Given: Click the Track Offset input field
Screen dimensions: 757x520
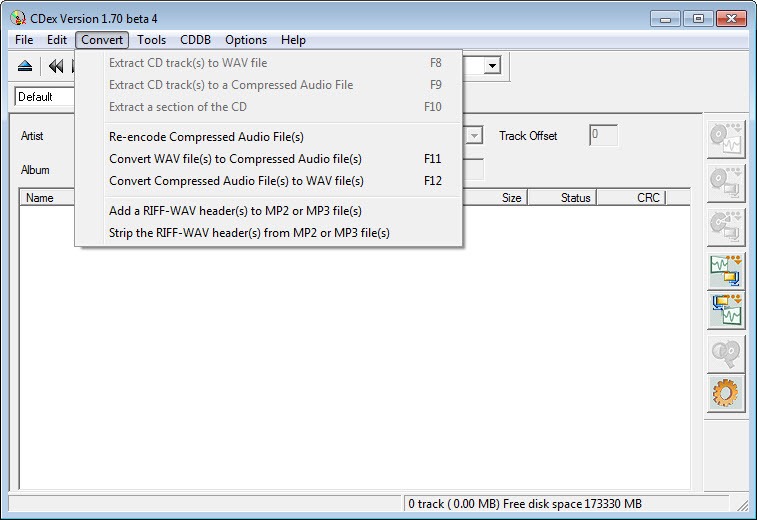Looking at the screenshot, I should click(x=603, y=135).
